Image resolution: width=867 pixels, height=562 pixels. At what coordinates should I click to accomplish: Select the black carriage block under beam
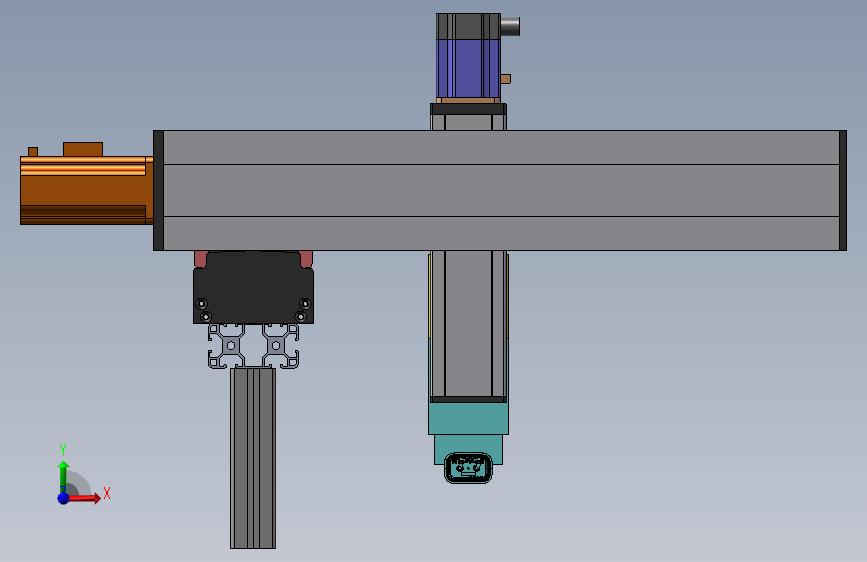(253, 288)
